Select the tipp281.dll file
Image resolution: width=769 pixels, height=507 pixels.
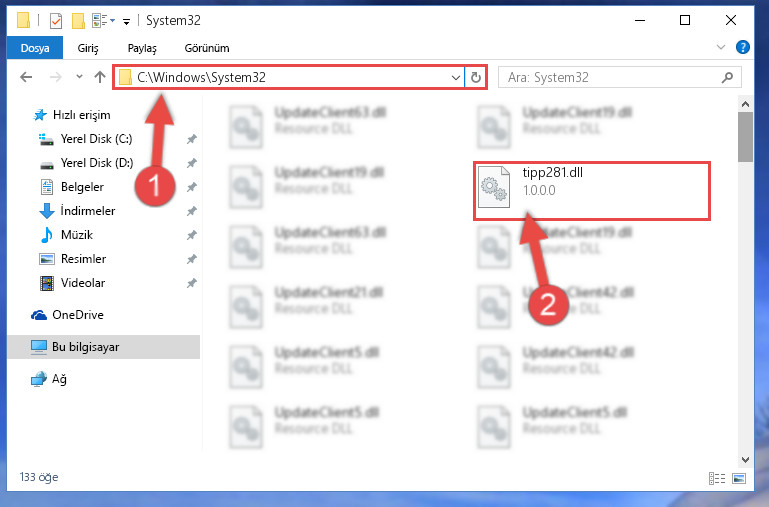(591, 191)
